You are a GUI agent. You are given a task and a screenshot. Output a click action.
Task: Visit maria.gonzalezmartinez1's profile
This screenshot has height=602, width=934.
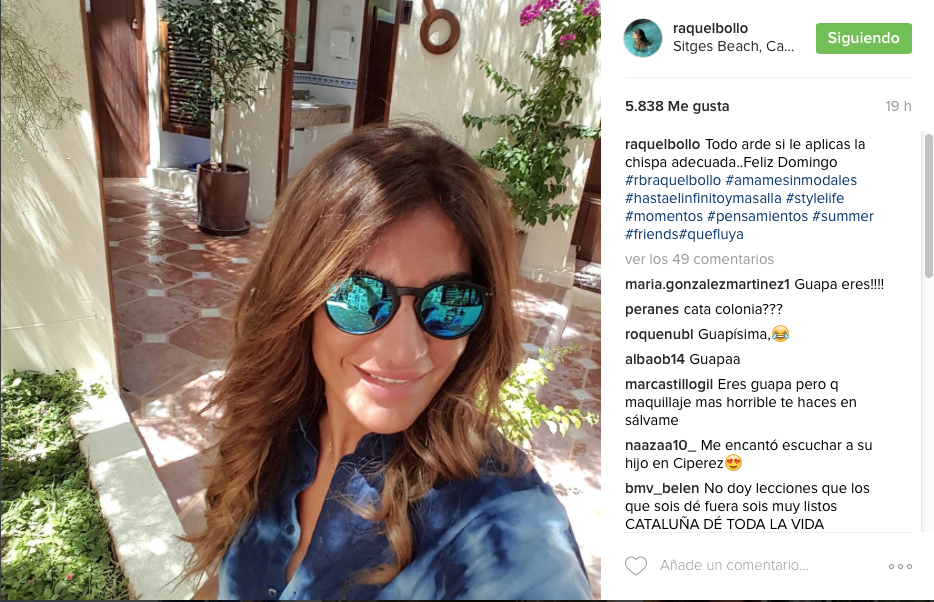707,285
